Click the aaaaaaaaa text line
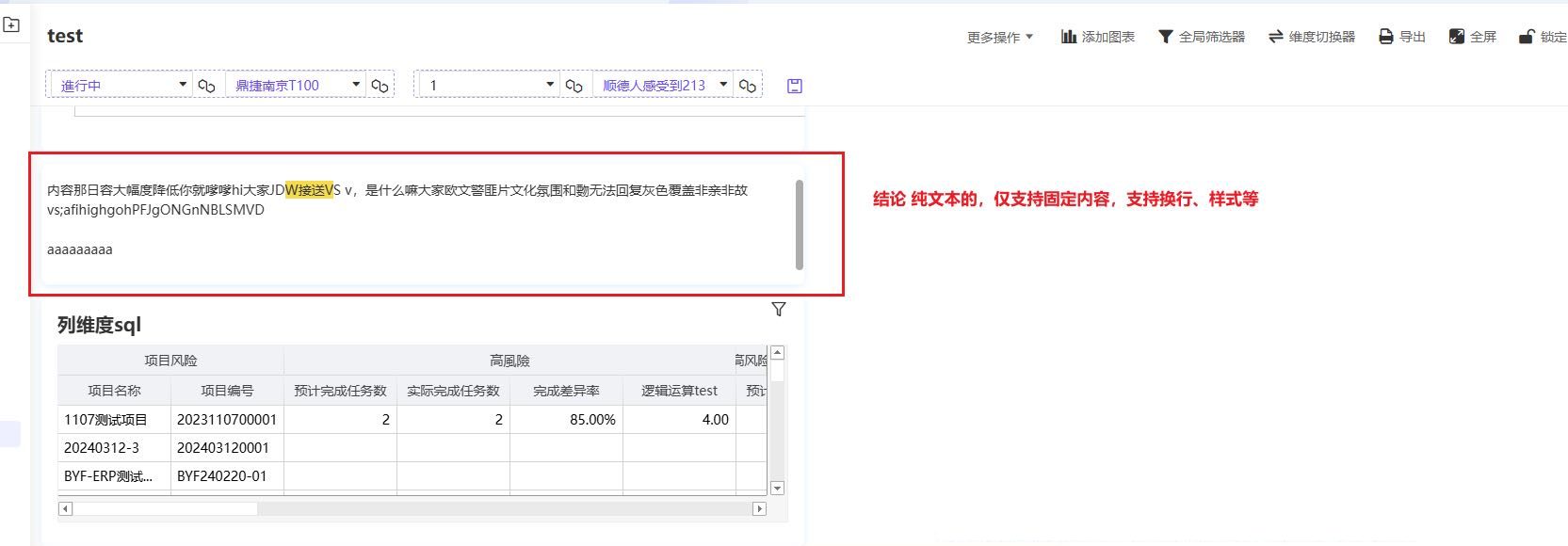The height and width of the screenshot is (546, 1568). click(80, 249)
